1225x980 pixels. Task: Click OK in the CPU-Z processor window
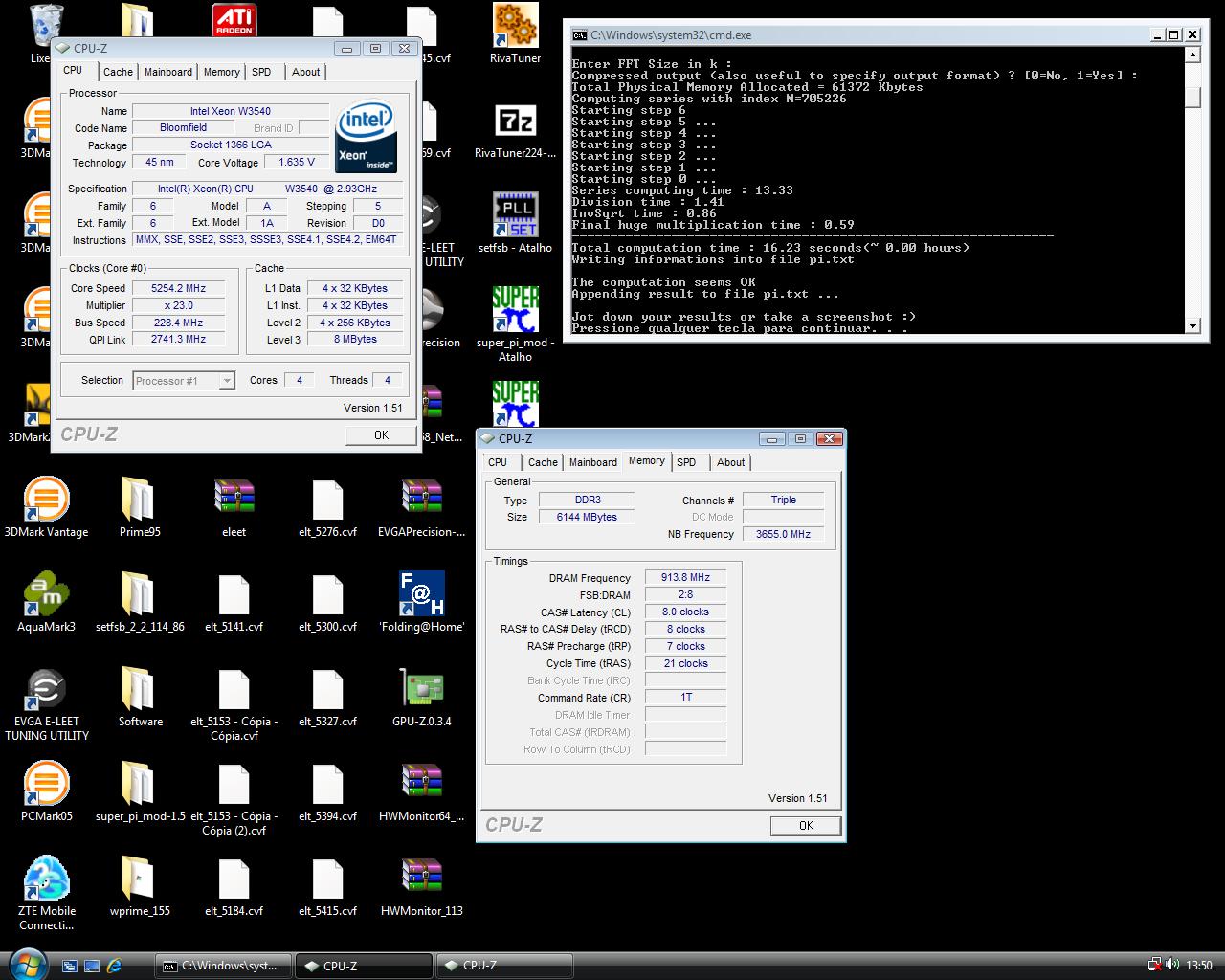coord(381,435)
